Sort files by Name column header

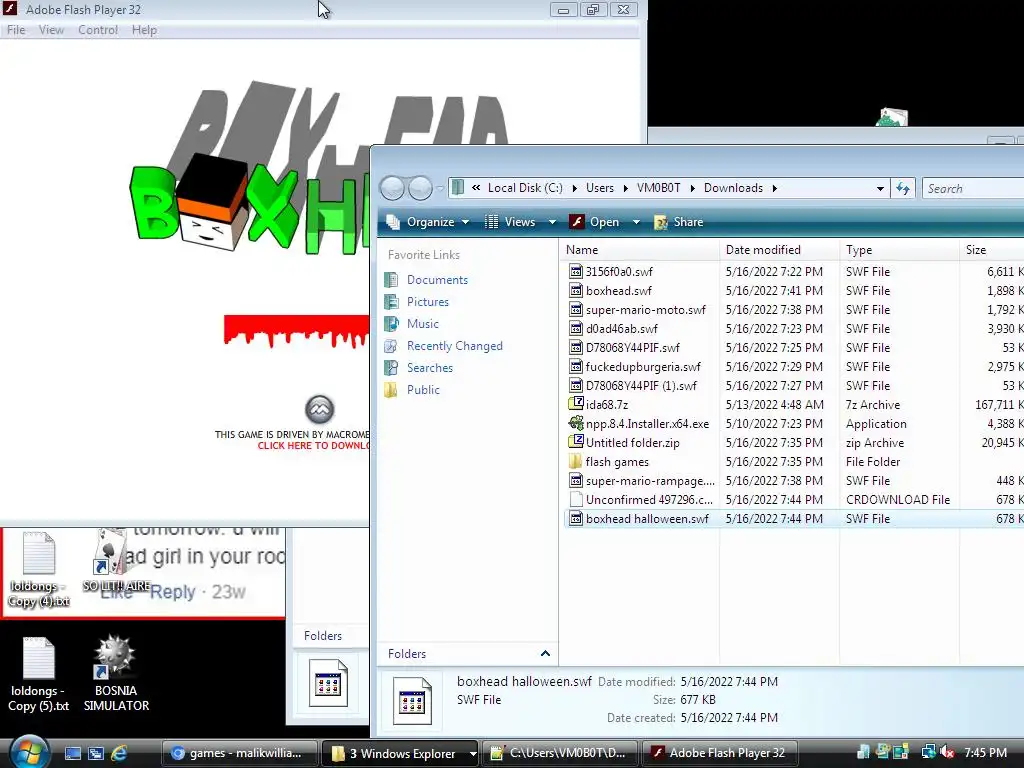coord(641,250)
